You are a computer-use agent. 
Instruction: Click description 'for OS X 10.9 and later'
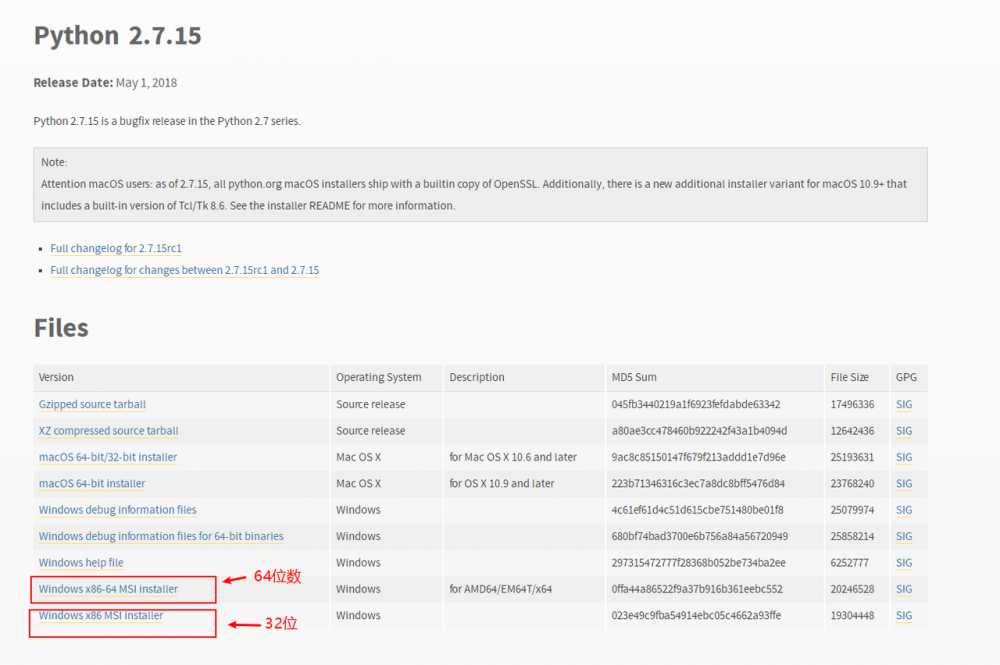(x=501, y=483)
